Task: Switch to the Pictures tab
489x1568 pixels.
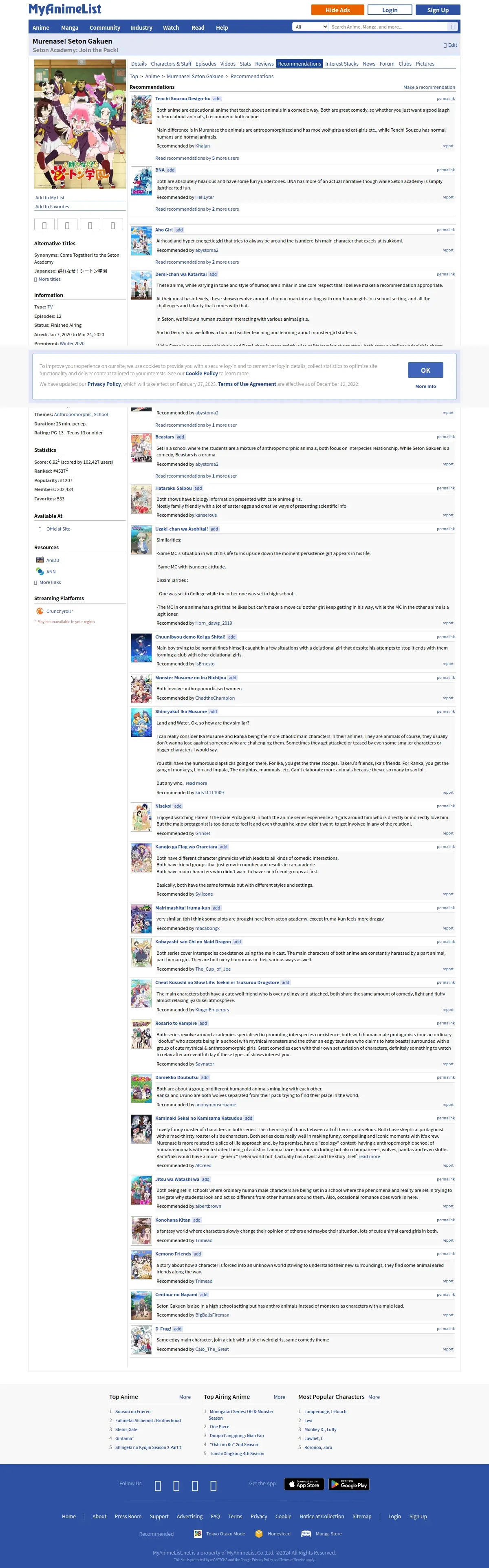Action: pos(425,64)
